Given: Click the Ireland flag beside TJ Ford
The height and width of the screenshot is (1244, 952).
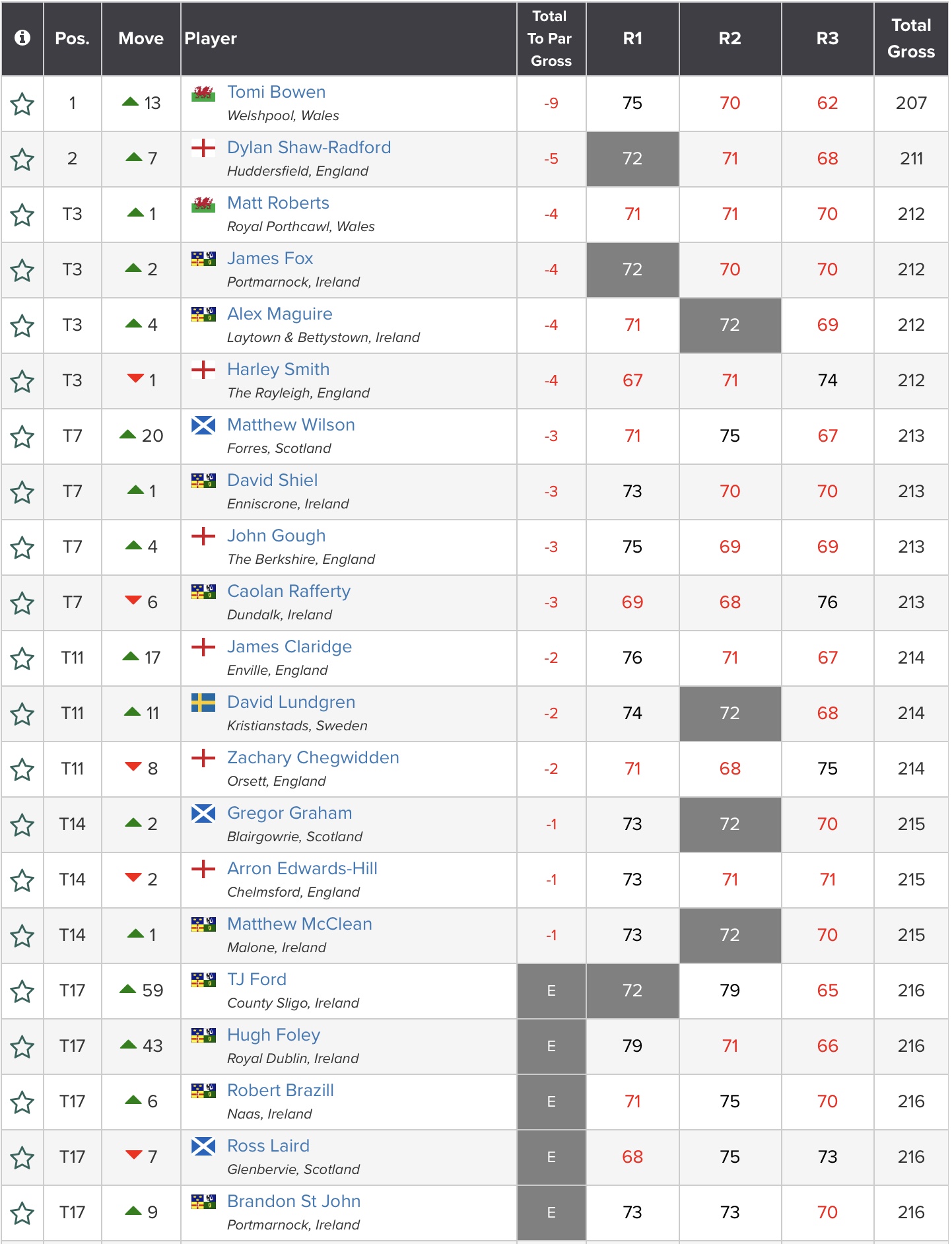Looking at the screenshot, I should click(203, 980).
